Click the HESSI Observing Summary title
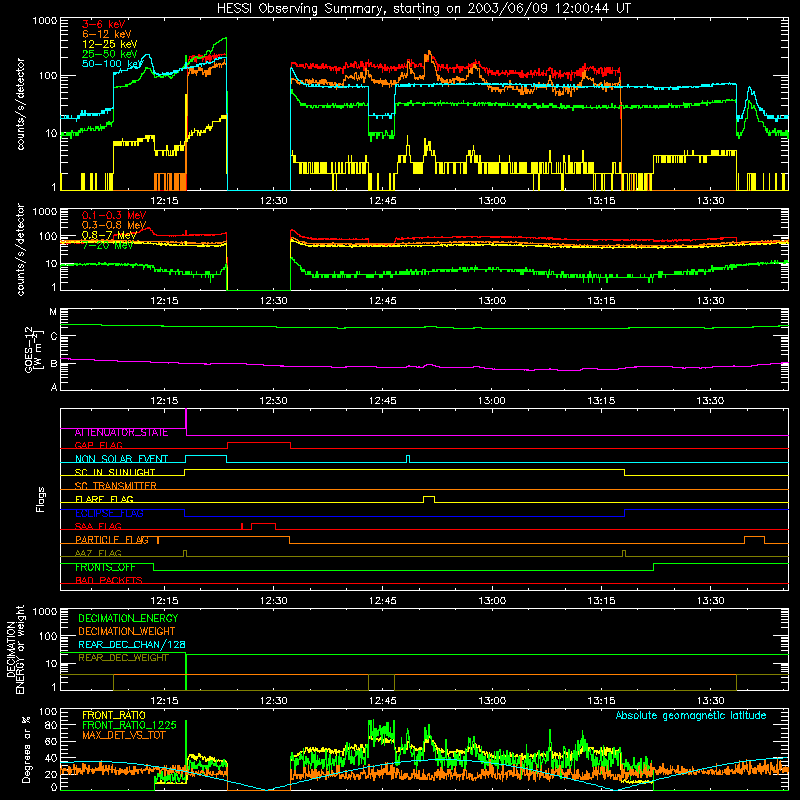The image size is (800, 800). (x=423, y=9)
